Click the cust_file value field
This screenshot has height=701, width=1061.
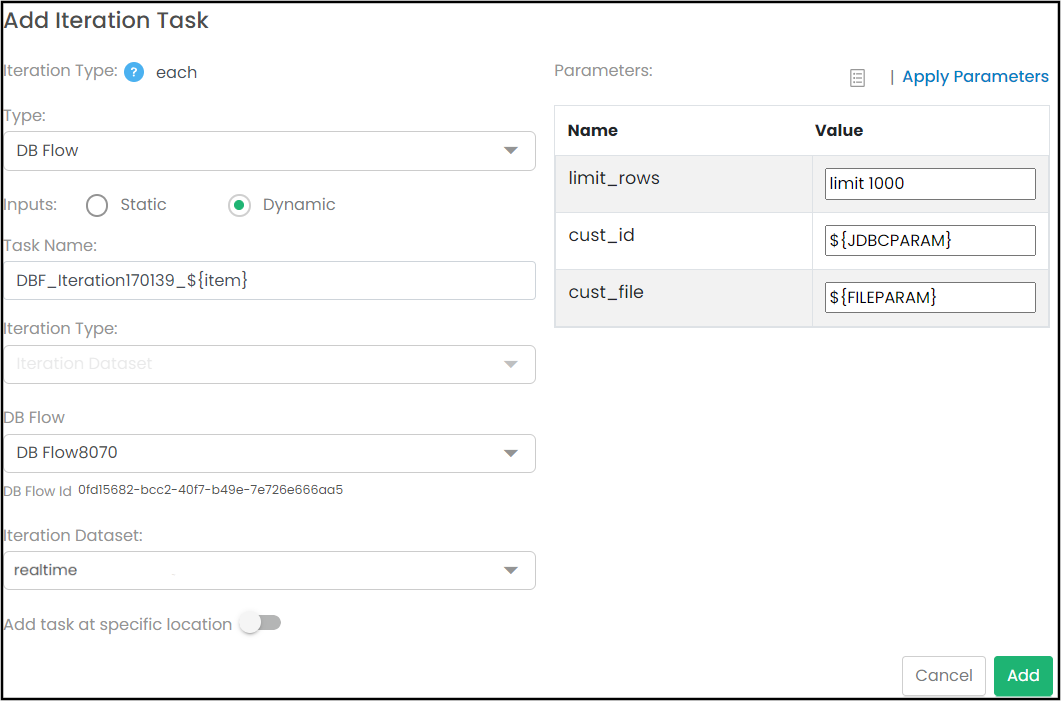930,297
